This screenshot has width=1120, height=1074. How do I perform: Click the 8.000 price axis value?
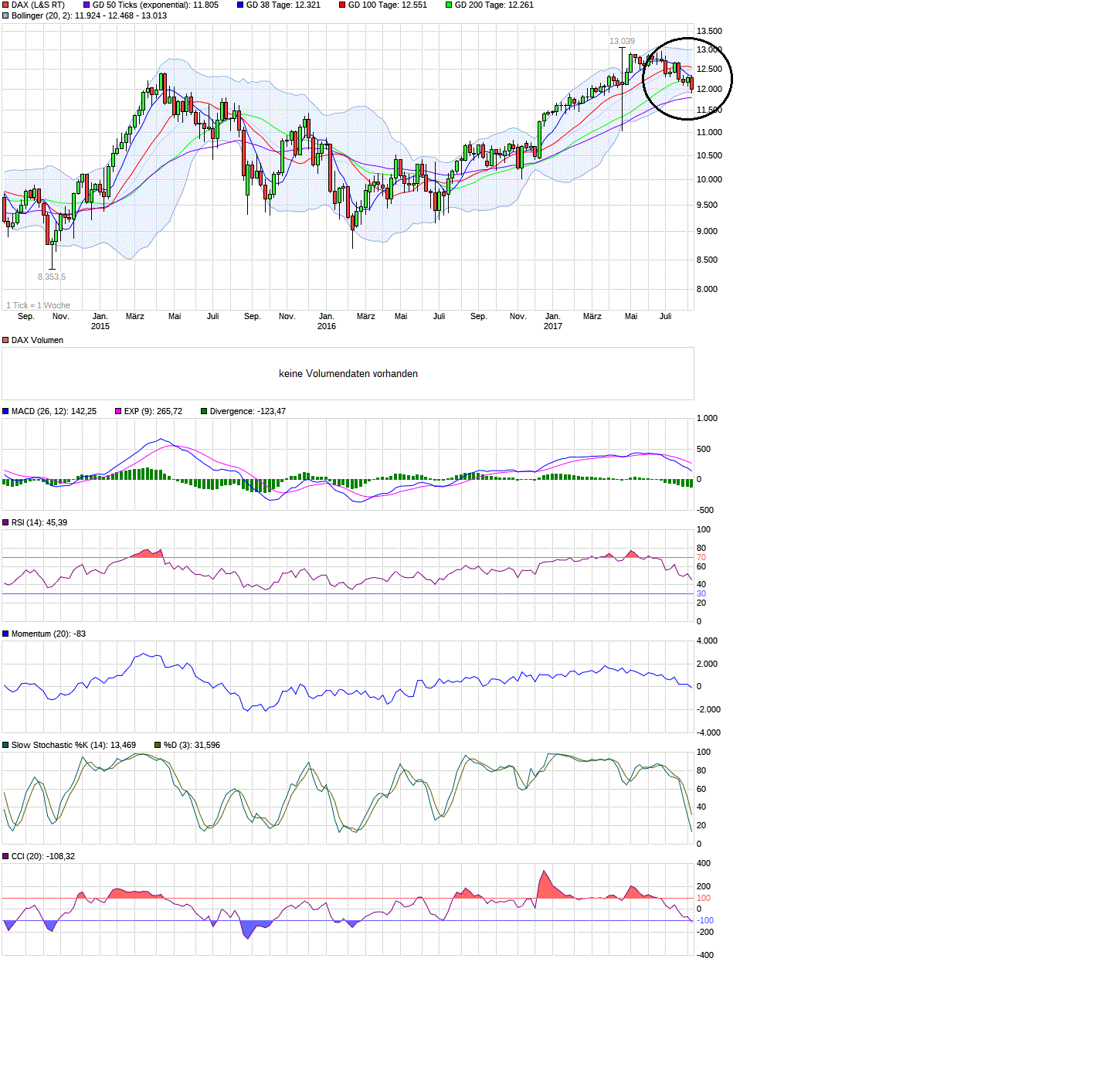[707, 289]
